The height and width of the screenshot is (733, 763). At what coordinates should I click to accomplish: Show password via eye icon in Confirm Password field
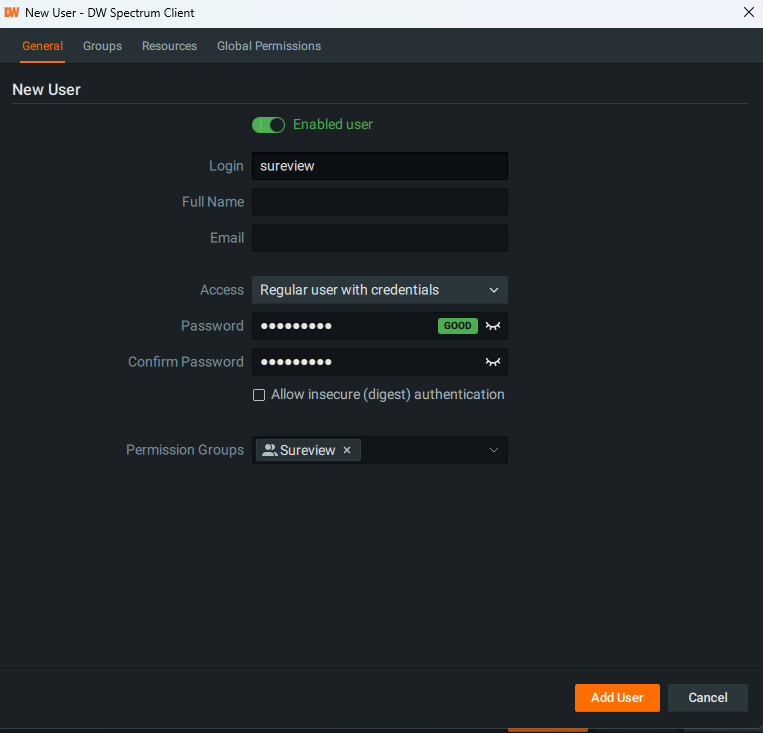tap(493, 362)
